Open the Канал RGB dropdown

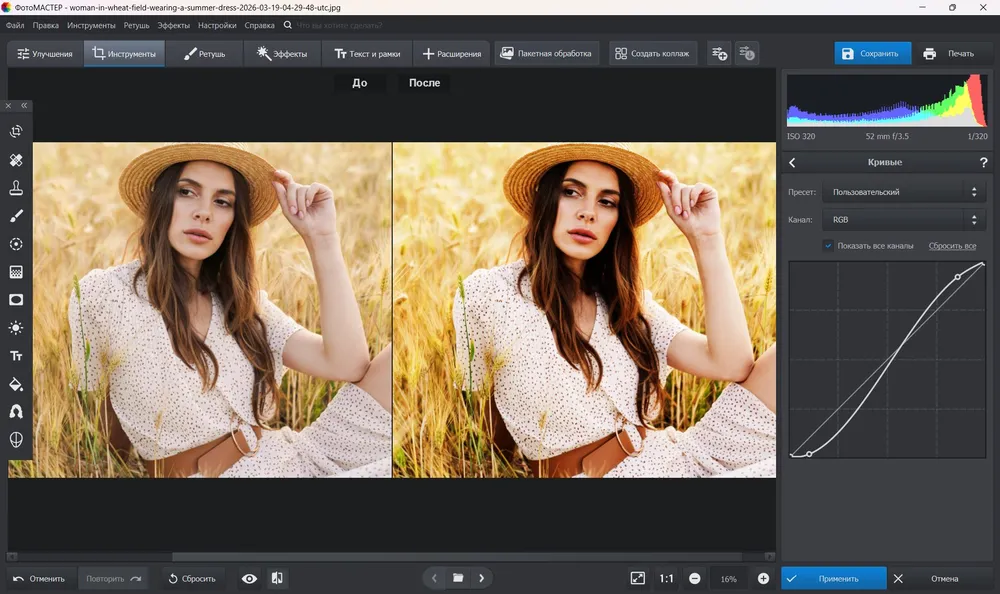click(904, 219)
